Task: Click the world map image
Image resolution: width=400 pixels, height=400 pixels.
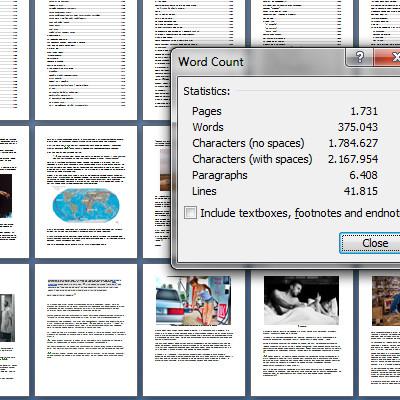Action: [x=86, y=205]
